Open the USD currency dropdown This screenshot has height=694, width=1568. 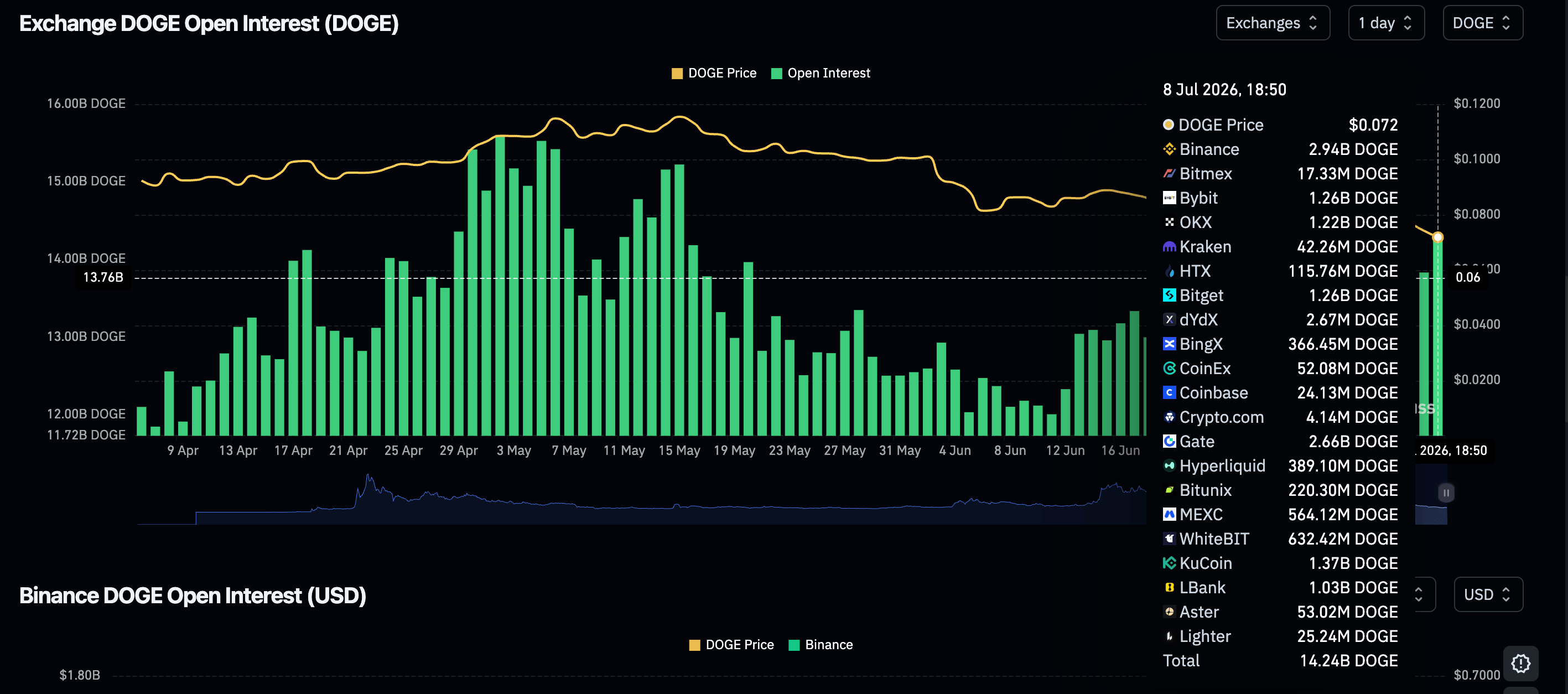tap(1488, 594)
